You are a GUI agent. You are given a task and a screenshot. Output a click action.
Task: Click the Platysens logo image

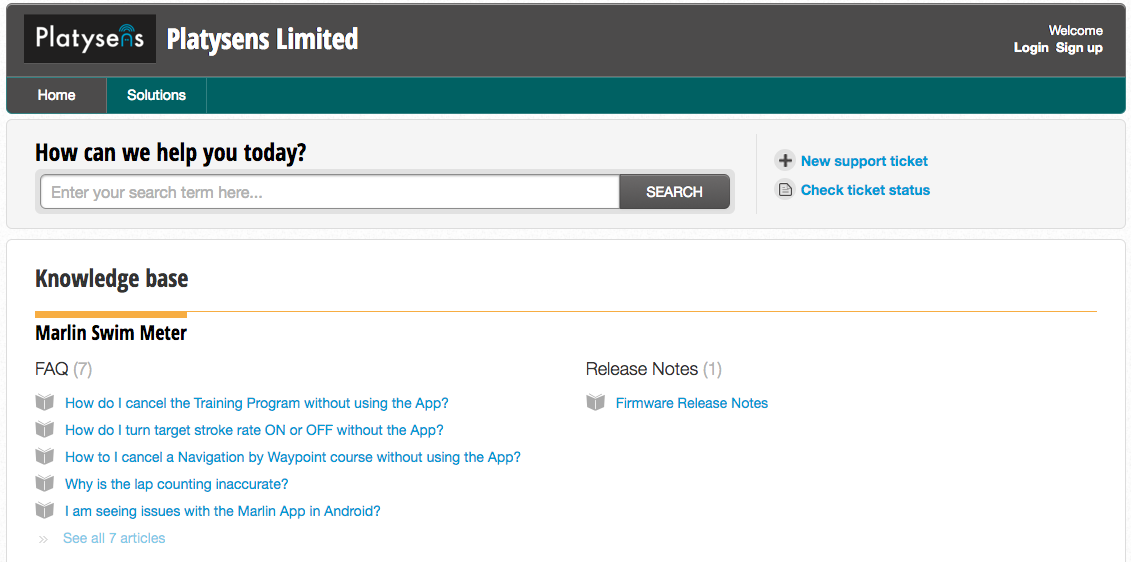pos(90,39)
